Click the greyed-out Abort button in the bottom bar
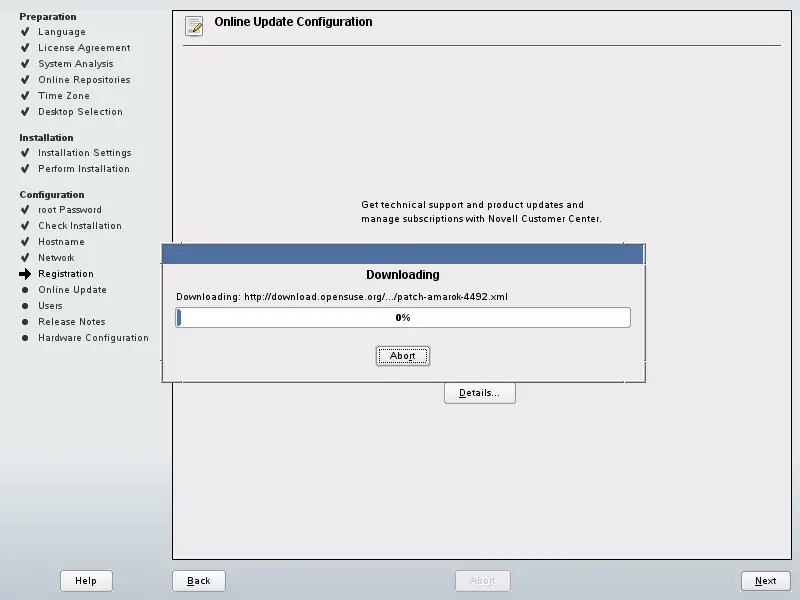This screenshot has height=600, width=800. pos(483,581)
